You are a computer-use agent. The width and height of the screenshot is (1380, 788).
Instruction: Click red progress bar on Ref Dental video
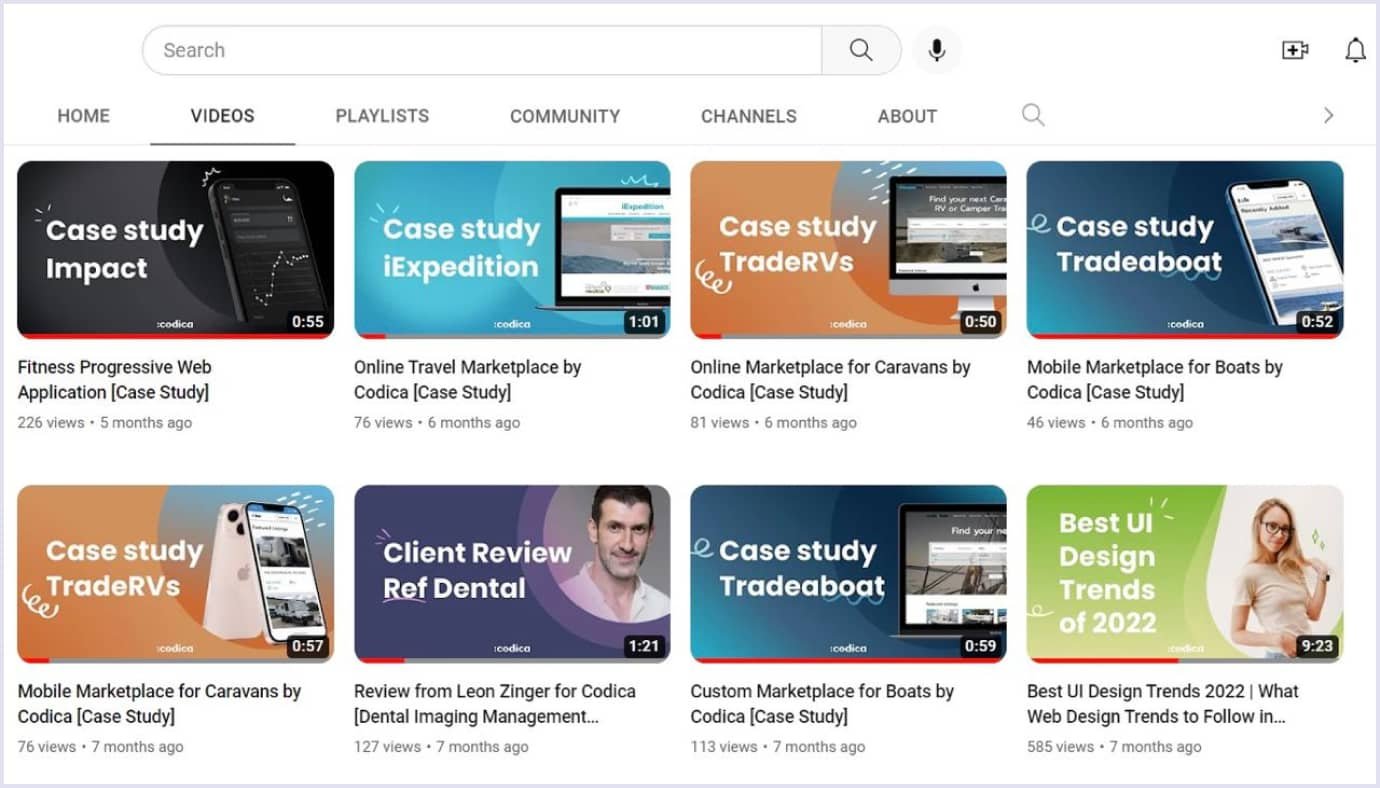(x=380, y=661)
